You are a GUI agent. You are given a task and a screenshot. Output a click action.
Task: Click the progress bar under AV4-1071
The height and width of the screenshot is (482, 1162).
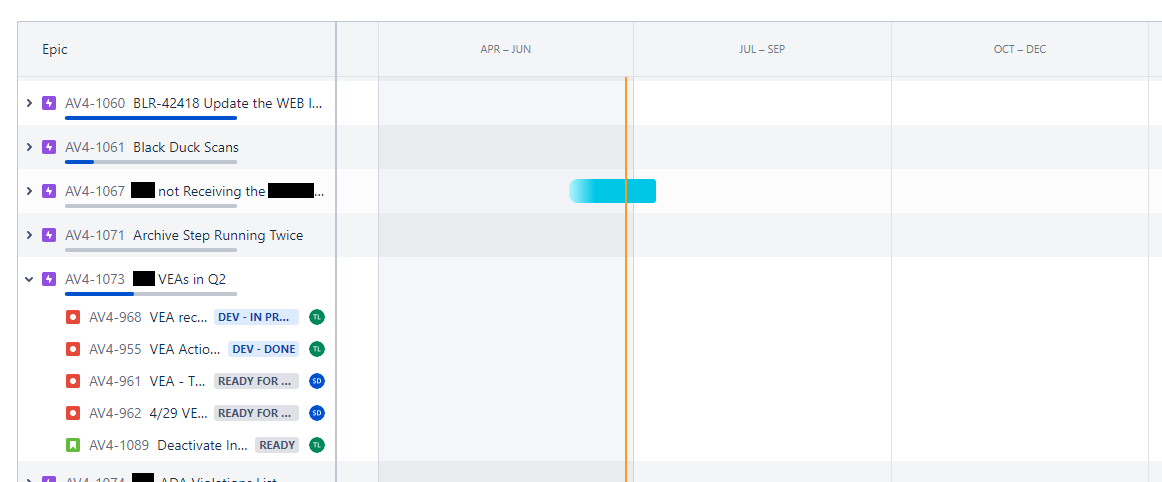(x=151, y=250)
